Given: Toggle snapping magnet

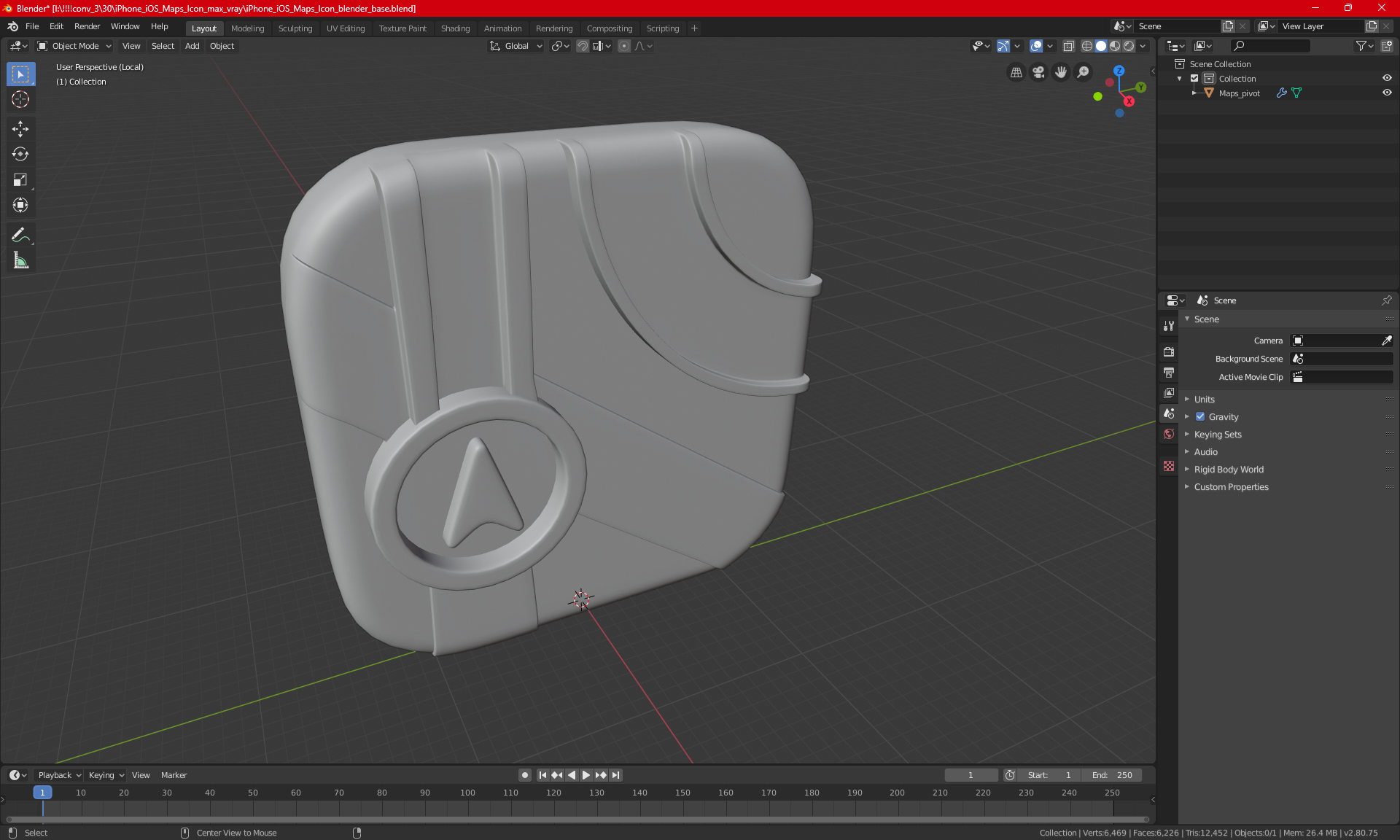Looking at the screenshot, I should (583, 46).
